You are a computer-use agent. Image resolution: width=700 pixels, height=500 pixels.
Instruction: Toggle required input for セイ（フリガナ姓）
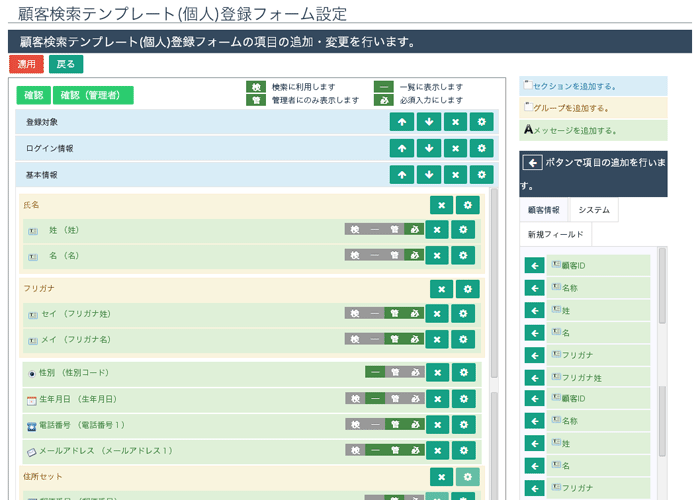414,314
